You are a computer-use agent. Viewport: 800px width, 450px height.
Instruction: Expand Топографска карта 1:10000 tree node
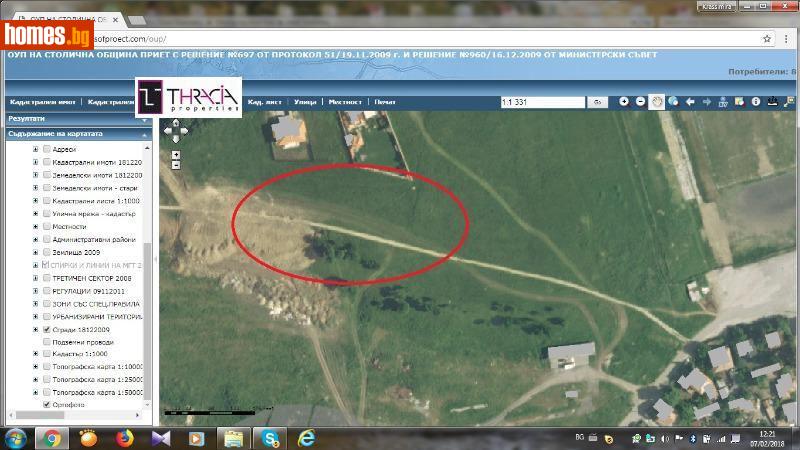(x=36, y=366)
